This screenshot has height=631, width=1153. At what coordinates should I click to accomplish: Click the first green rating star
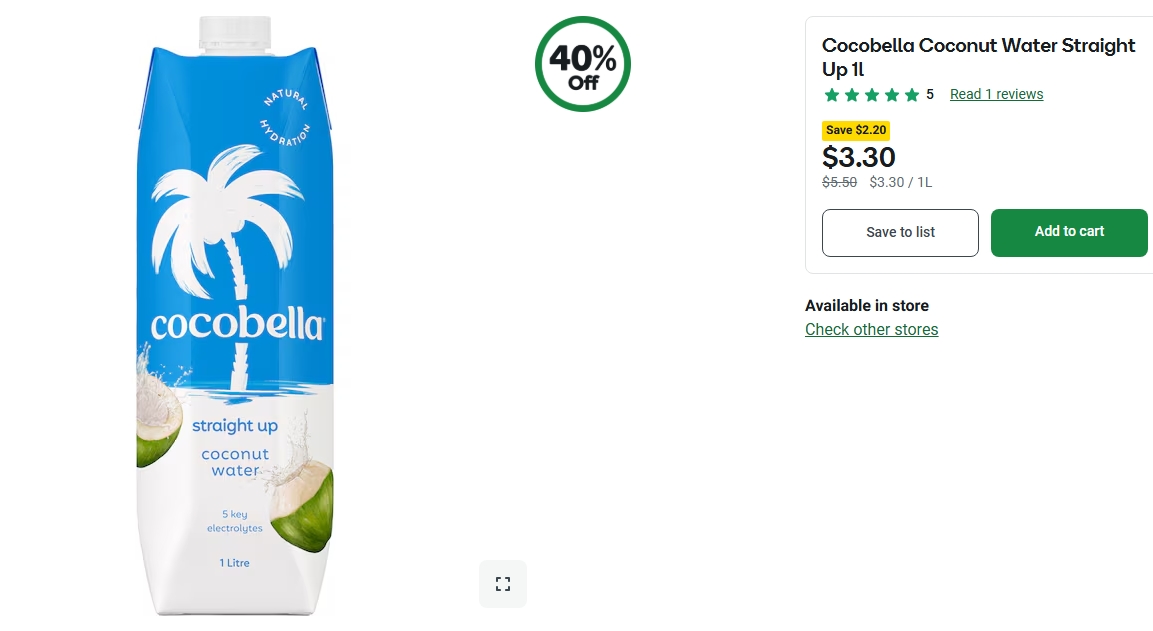[832, 95]
